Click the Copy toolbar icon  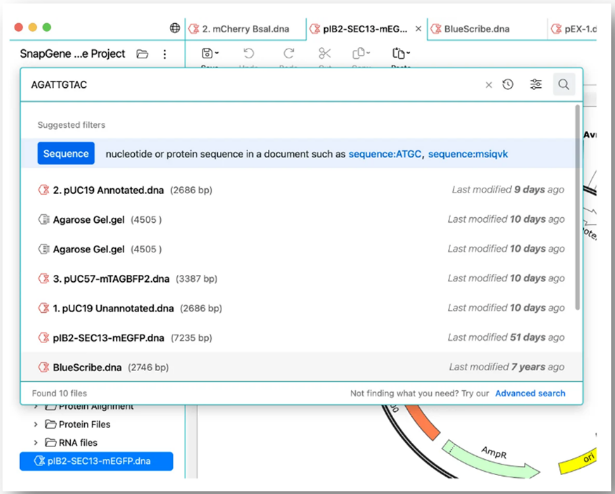pyautogui.click(x=358, y=53)
